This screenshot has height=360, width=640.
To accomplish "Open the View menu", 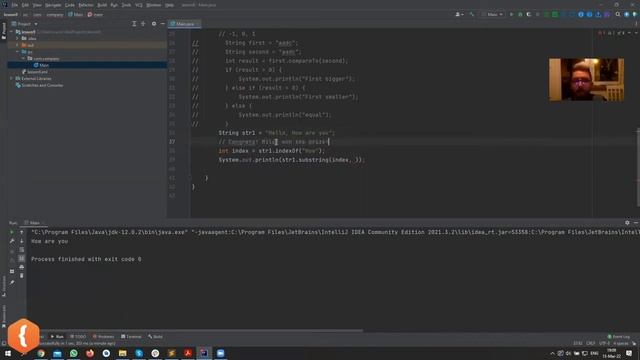I will pos(37,5).
